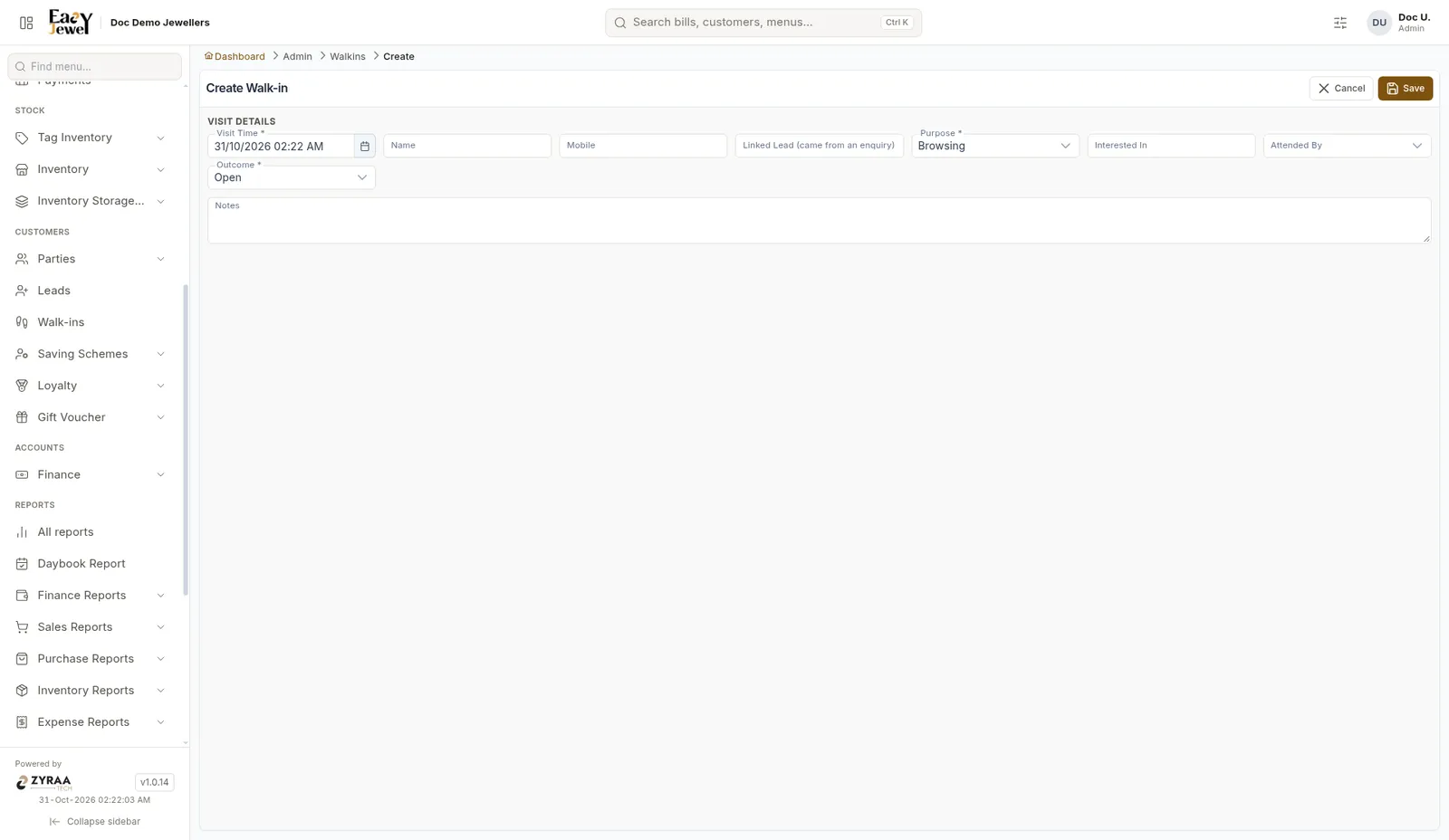Click the Tag Inventory tag icon
1449x840 pixels.
tap(22, 138)
